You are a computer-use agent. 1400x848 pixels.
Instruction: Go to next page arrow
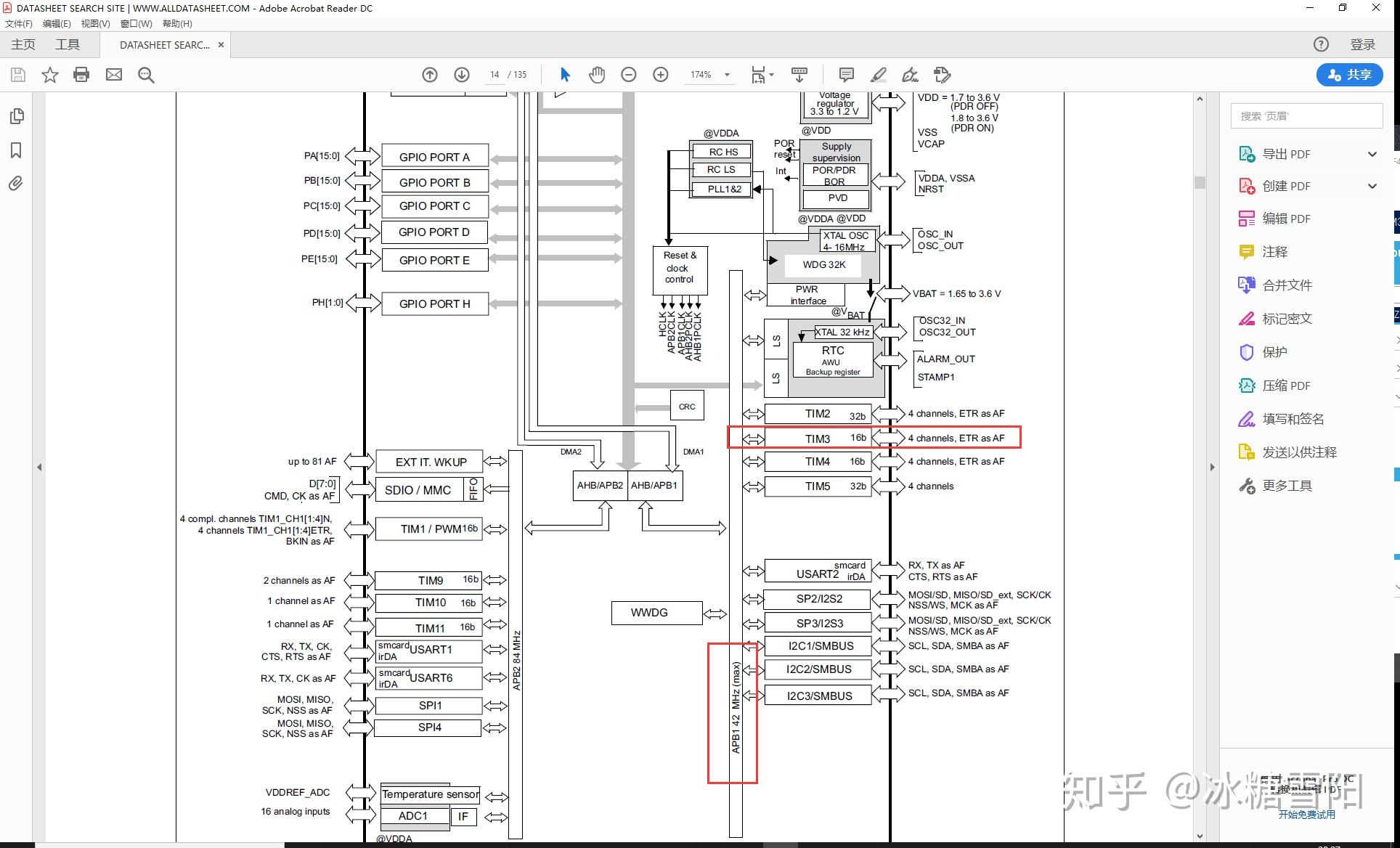coord(462,75)
